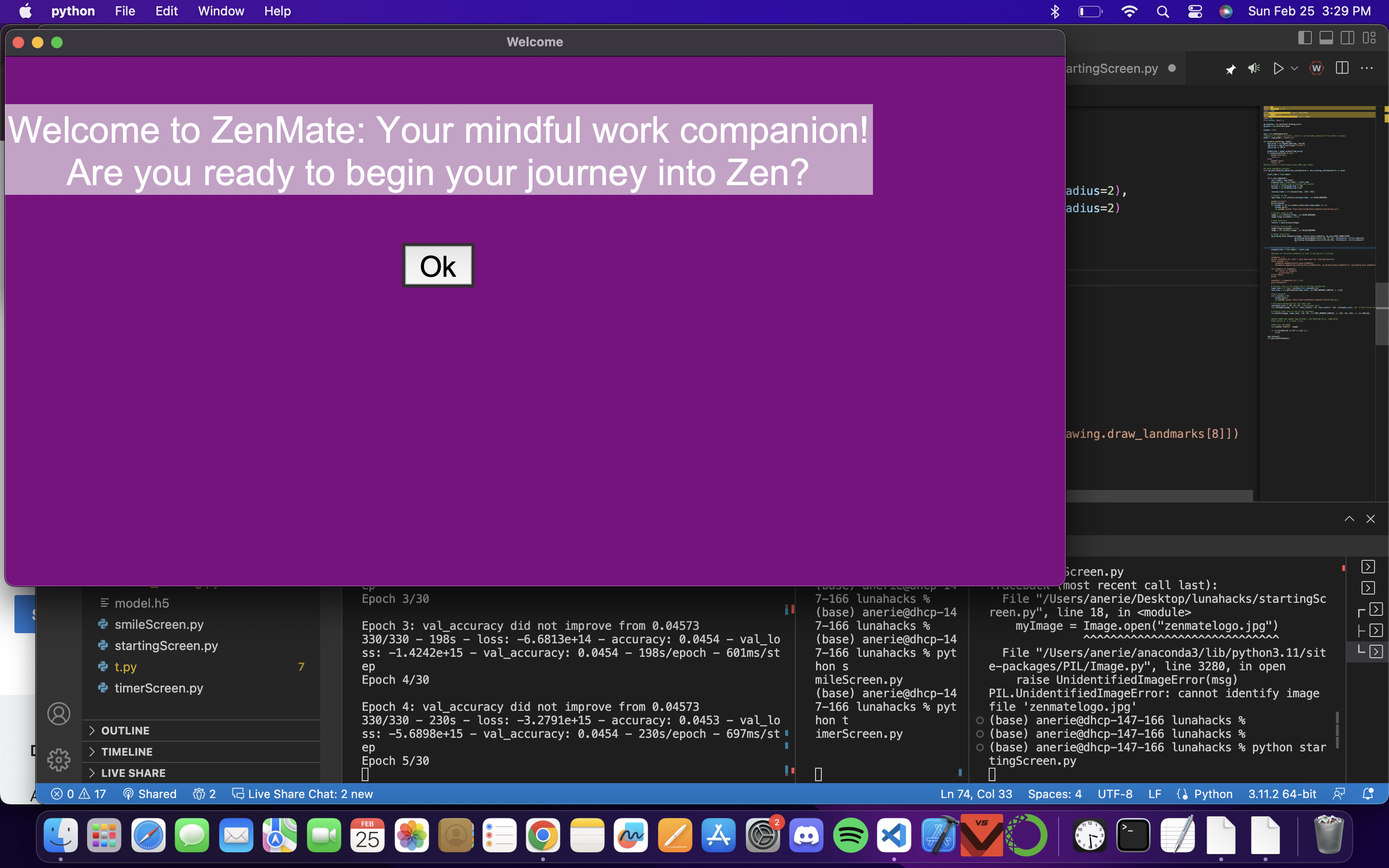Click the editor horizontal scrollbar
This screenshot has width=1389, height=868.
1158,495
